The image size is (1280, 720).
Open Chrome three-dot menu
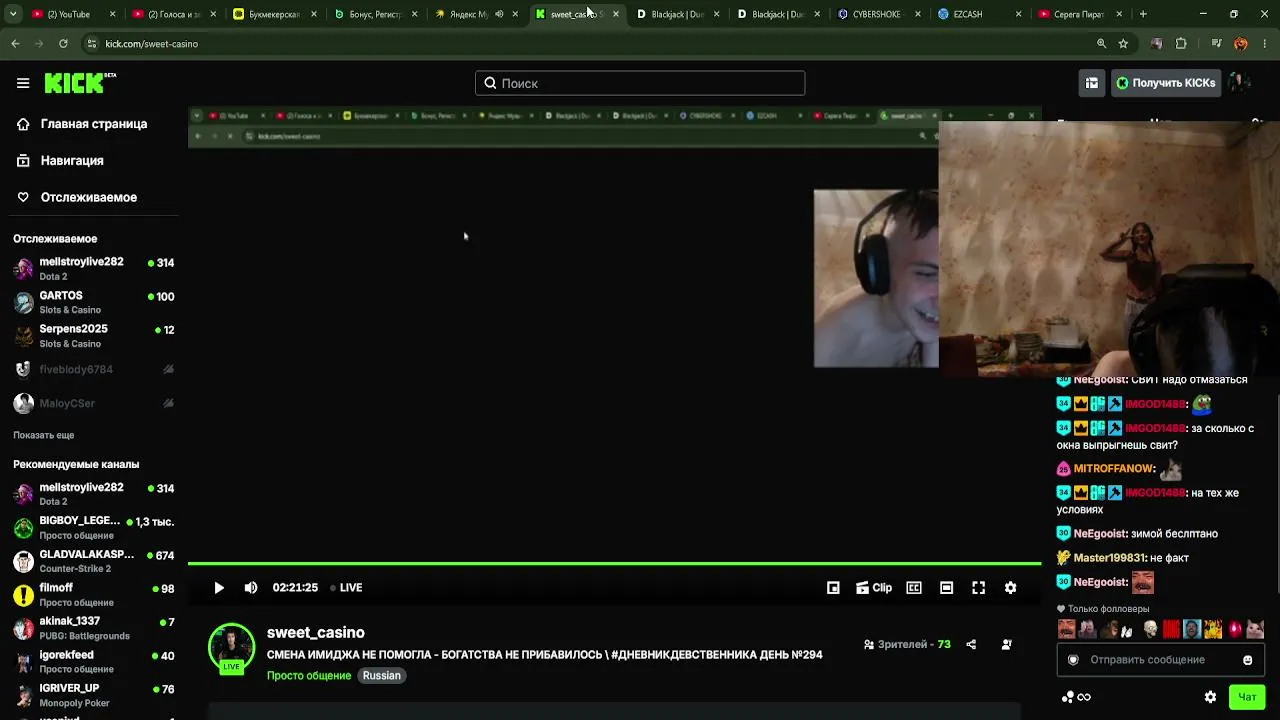point(1263,44)
